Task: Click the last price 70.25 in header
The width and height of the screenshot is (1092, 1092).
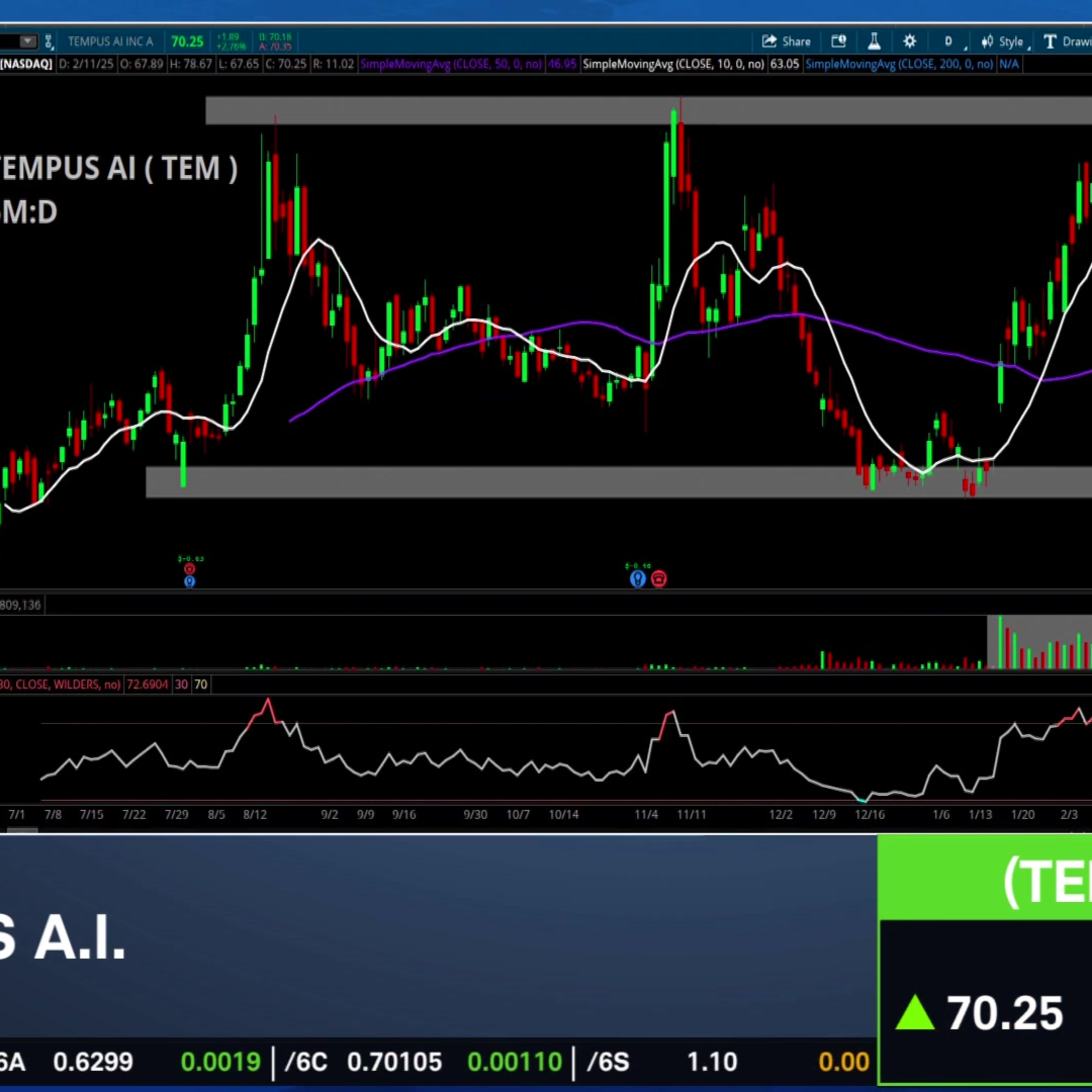Action: click(x=187, y=42)
